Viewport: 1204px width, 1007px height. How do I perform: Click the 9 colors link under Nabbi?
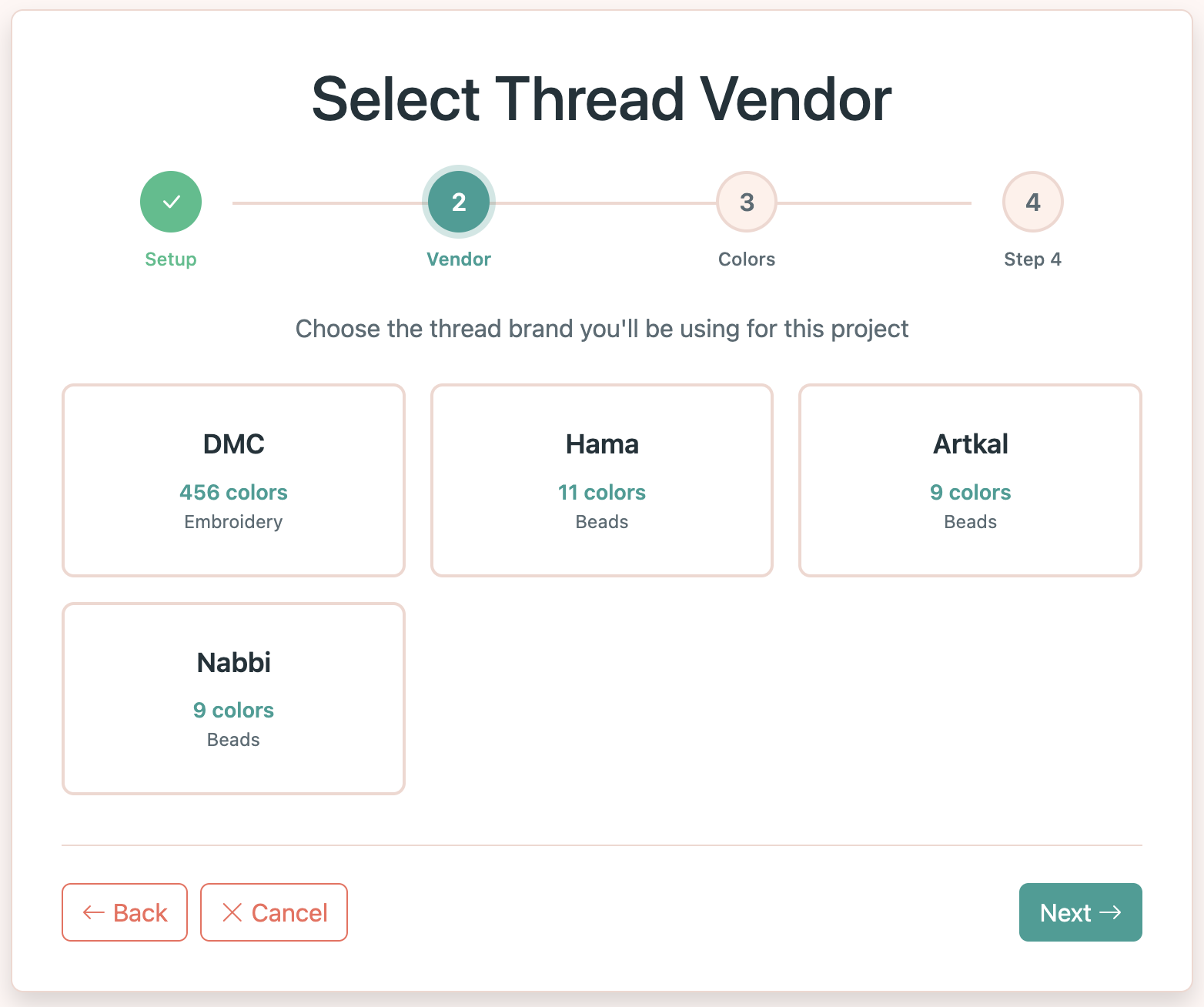point(233,710)
